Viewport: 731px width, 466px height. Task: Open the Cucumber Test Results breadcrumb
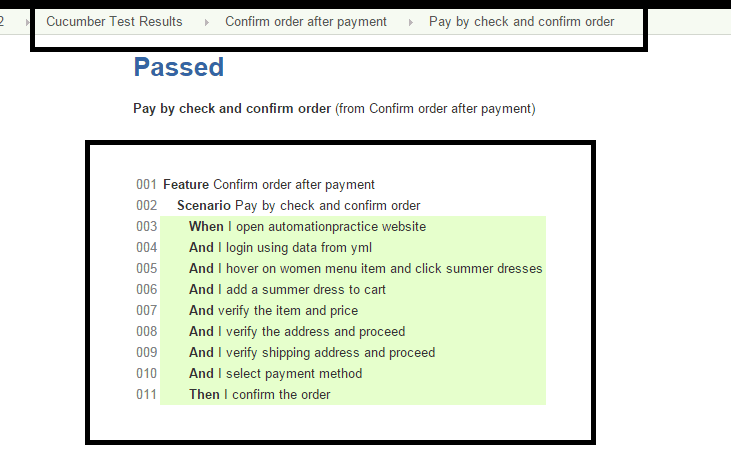tap(114, 21)
